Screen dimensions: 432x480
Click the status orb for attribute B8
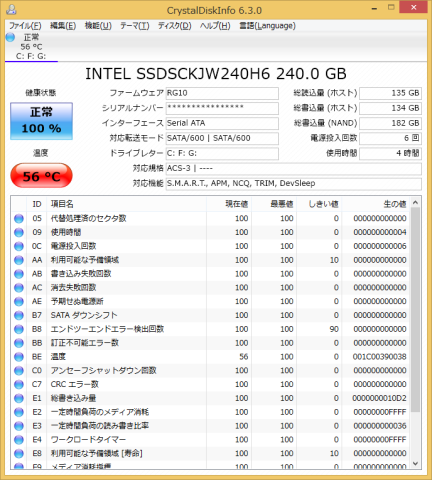[x=19, y=329]
